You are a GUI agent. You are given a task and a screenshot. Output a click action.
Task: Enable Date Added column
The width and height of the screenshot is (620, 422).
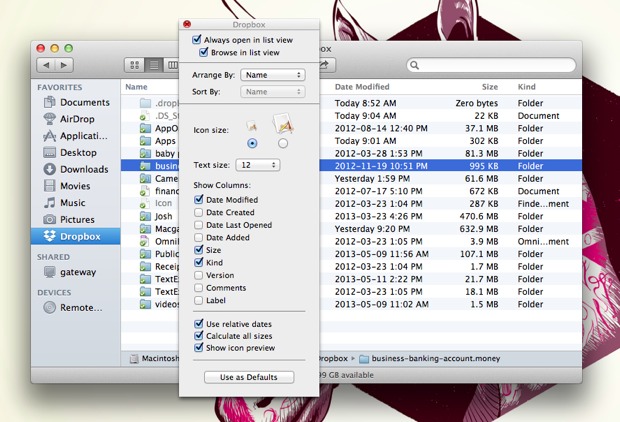coord(198,237)
